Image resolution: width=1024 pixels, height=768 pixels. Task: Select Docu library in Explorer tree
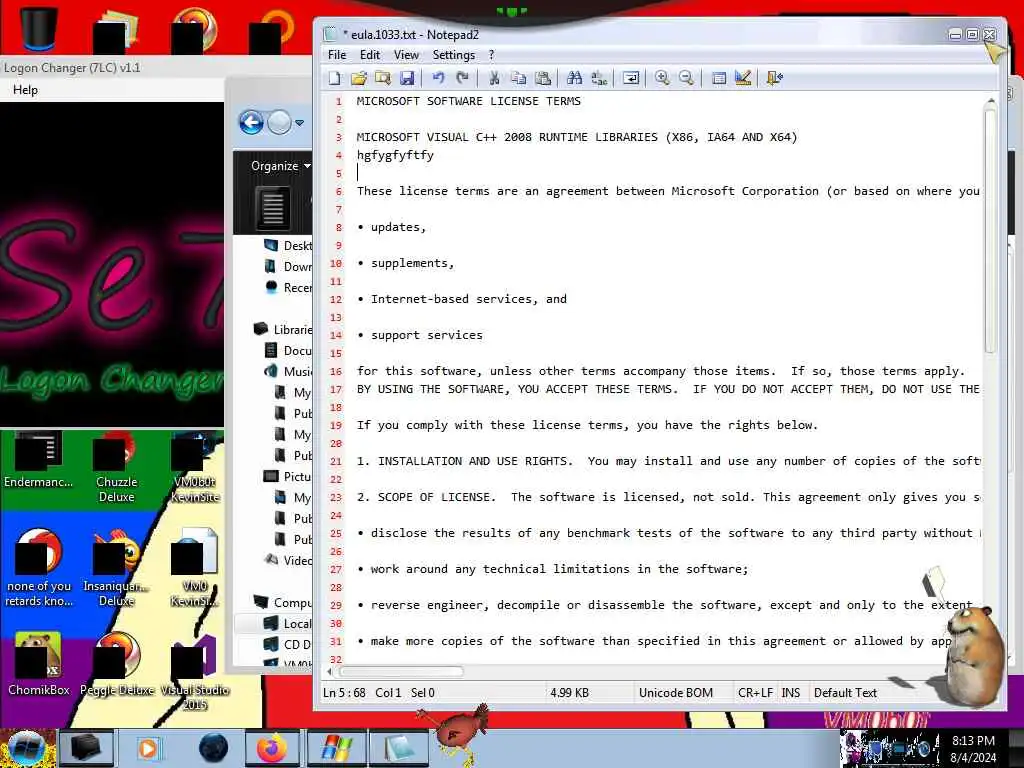point(288,351)
